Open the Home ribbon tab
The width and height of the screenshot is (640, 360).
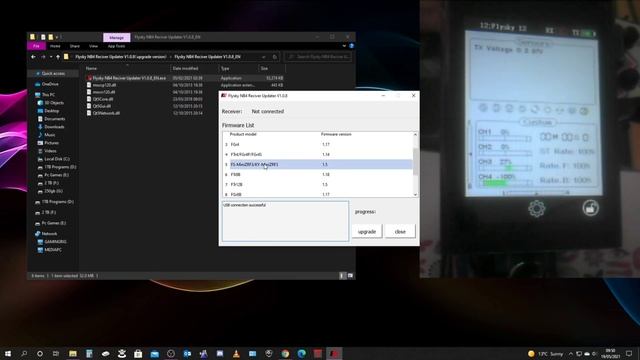(x=55, y=46)
